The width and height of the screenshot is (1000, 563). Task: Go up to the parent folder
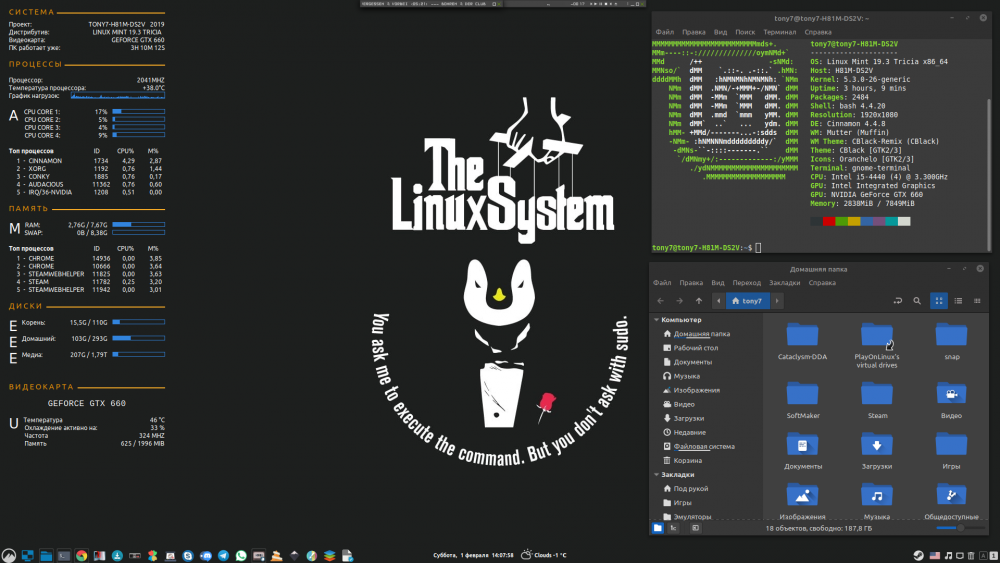point(698,300)
